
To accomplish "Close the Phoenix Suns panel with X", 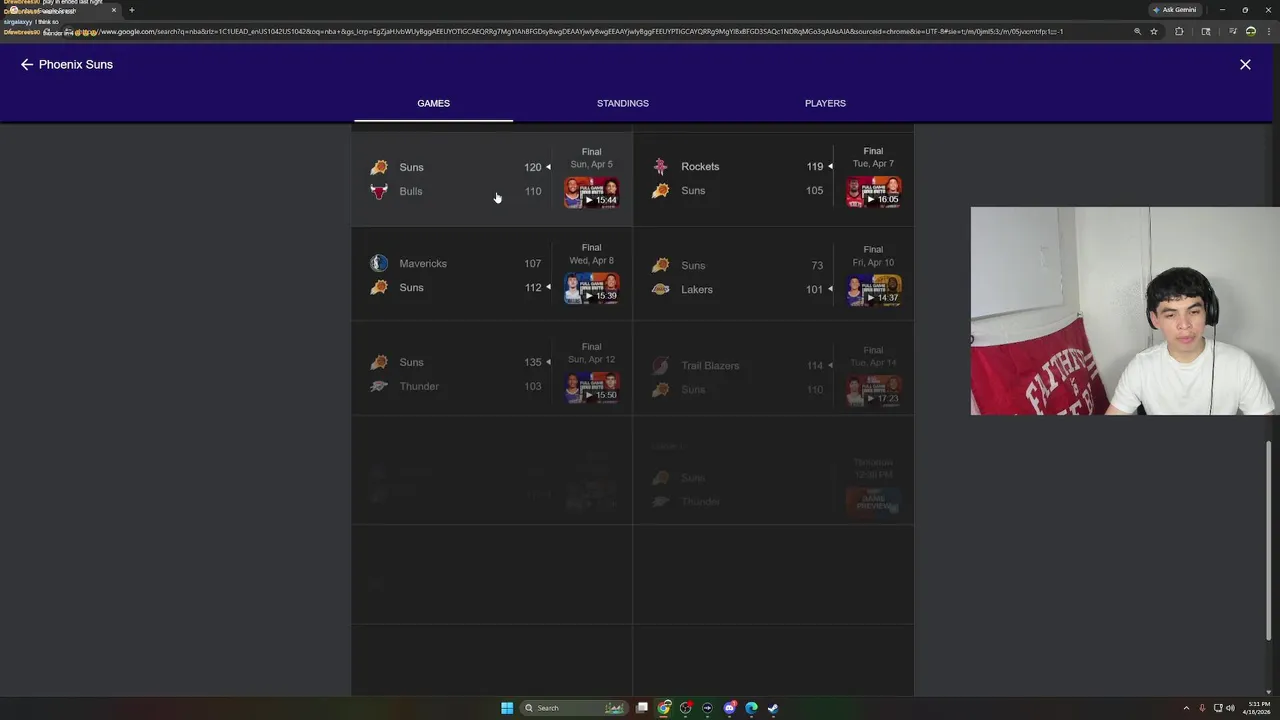I will (x=1245, y=64).
